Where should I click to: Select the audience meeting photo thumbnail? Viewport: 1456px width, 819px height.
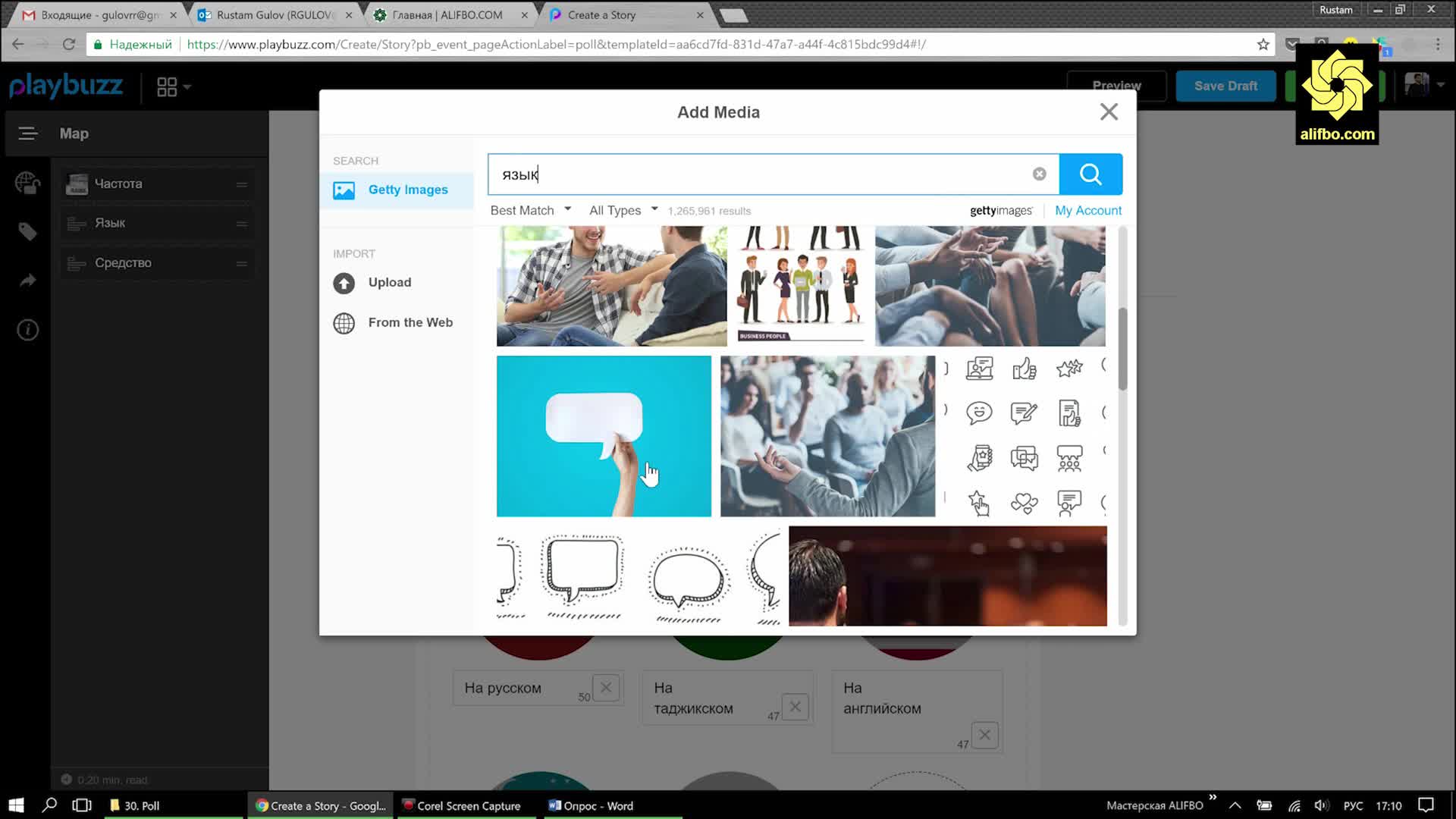[x=827, y=436]
